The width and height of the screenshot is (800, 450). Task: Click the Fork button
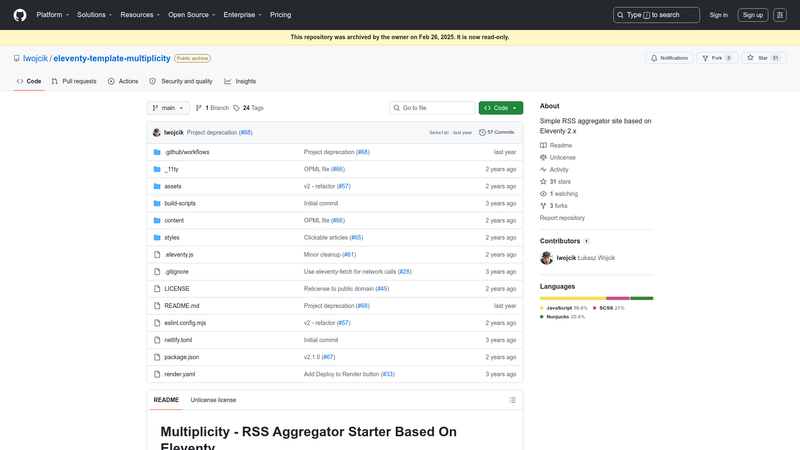coord(717,58)
